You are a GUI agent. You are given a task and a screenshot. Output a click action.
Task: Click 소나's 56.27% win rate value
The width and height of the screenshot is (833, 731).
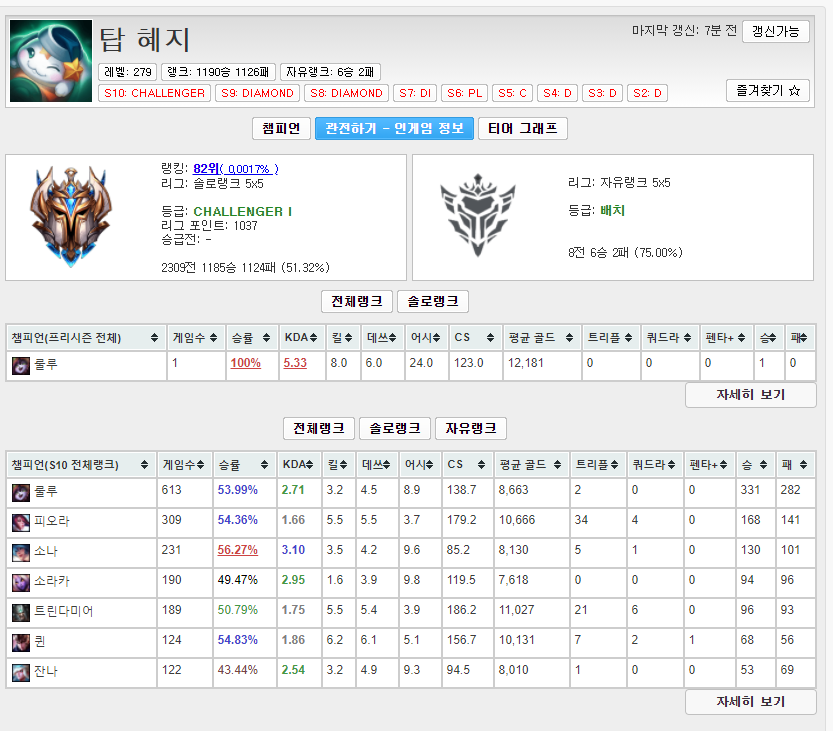click(x=237, y=550)
